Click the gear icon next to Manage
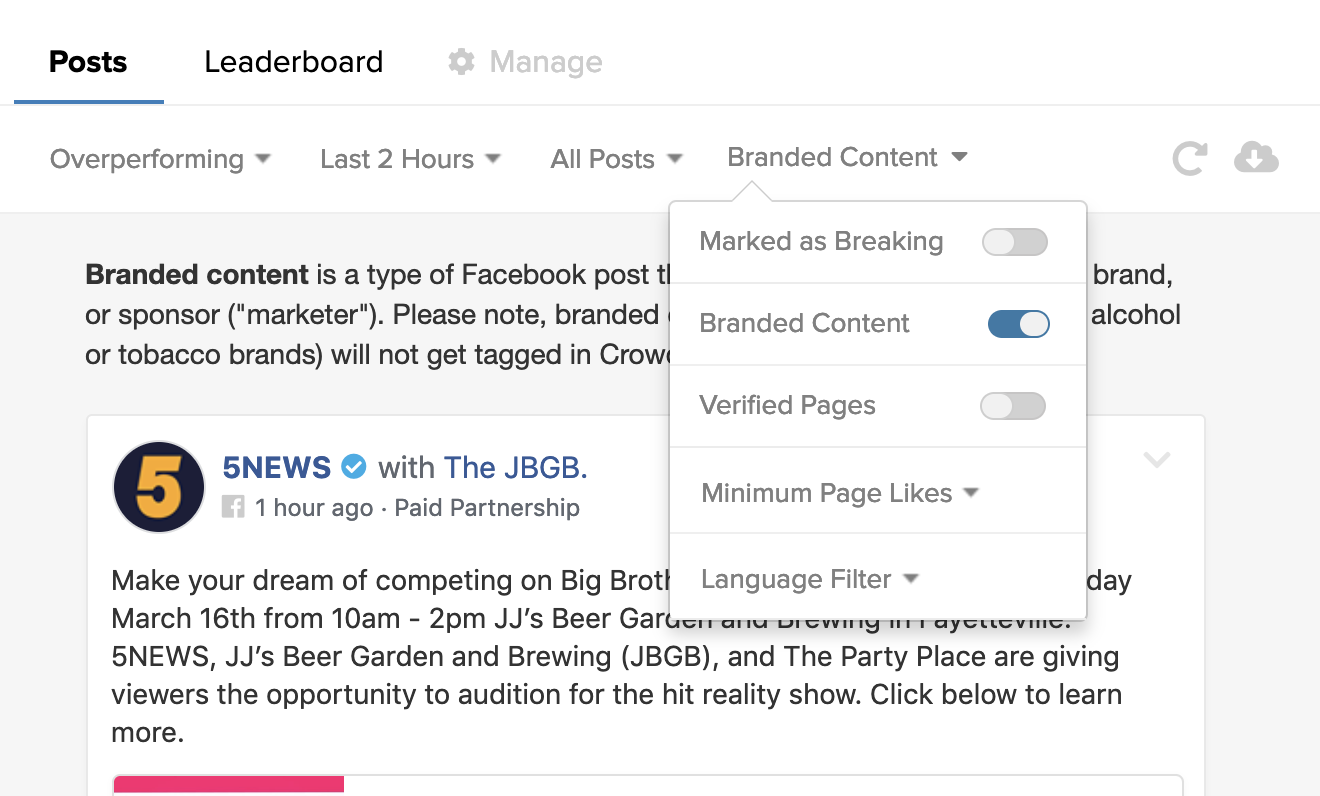 461,62
